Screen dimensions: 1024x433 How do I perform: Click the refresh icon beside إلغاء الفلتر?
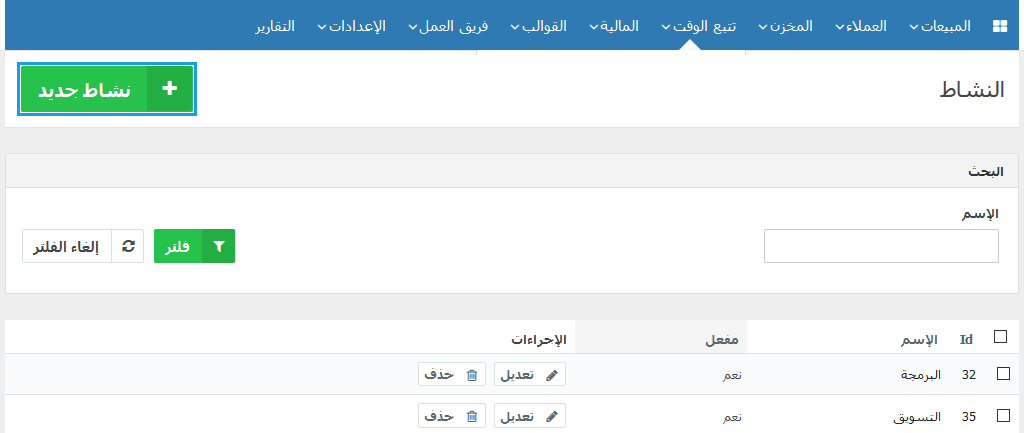point(128,246)
